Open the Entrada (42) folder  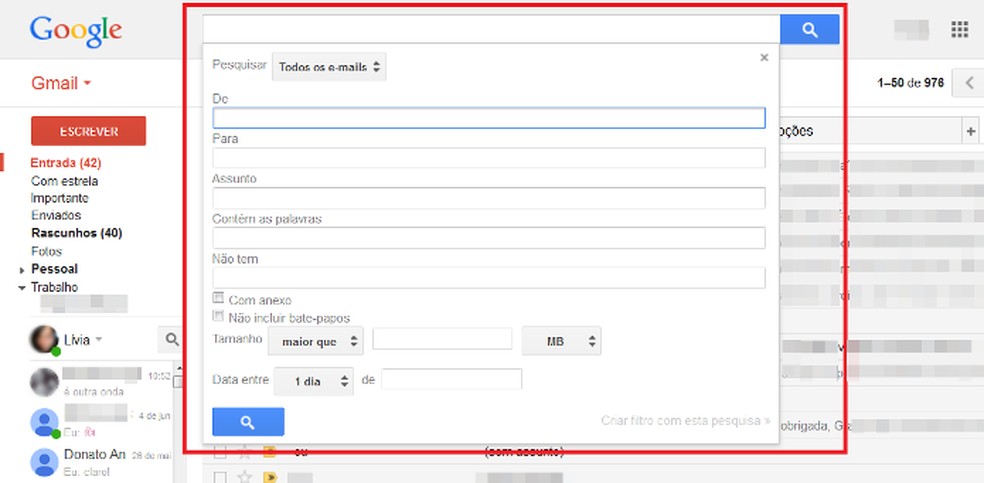(x=66, y=163)
